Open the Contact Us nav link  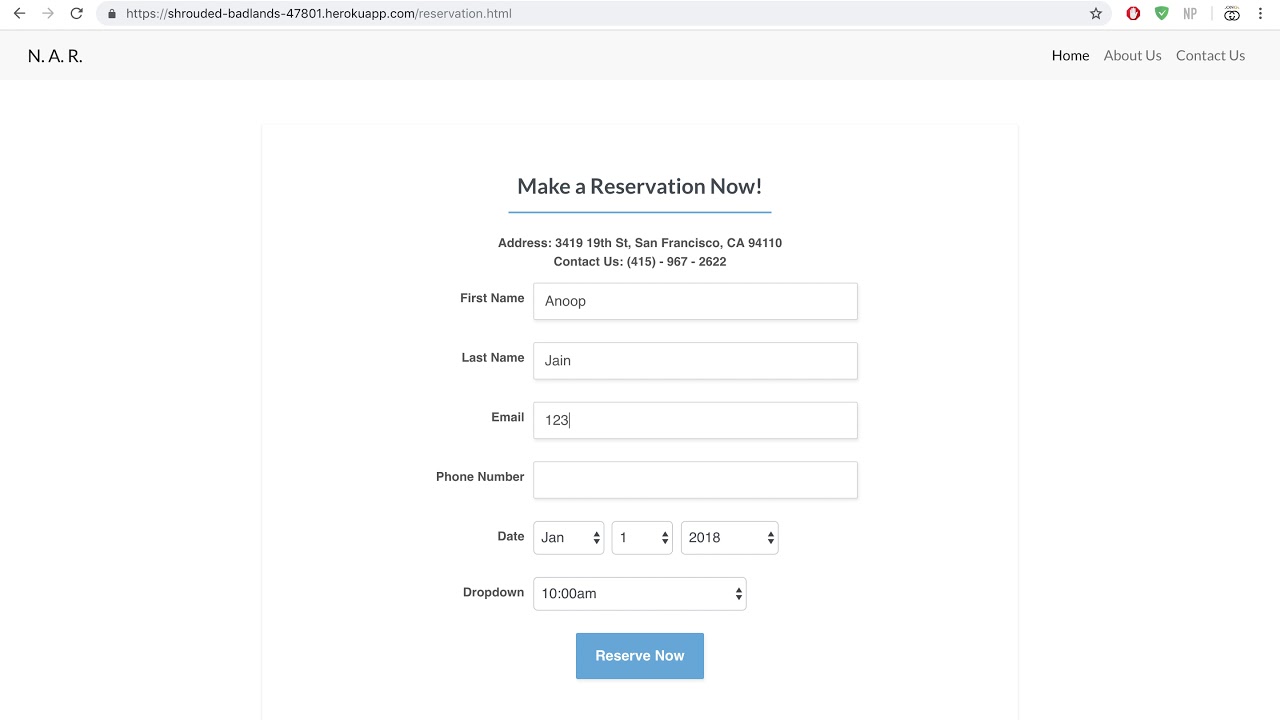click(1210, 56)
